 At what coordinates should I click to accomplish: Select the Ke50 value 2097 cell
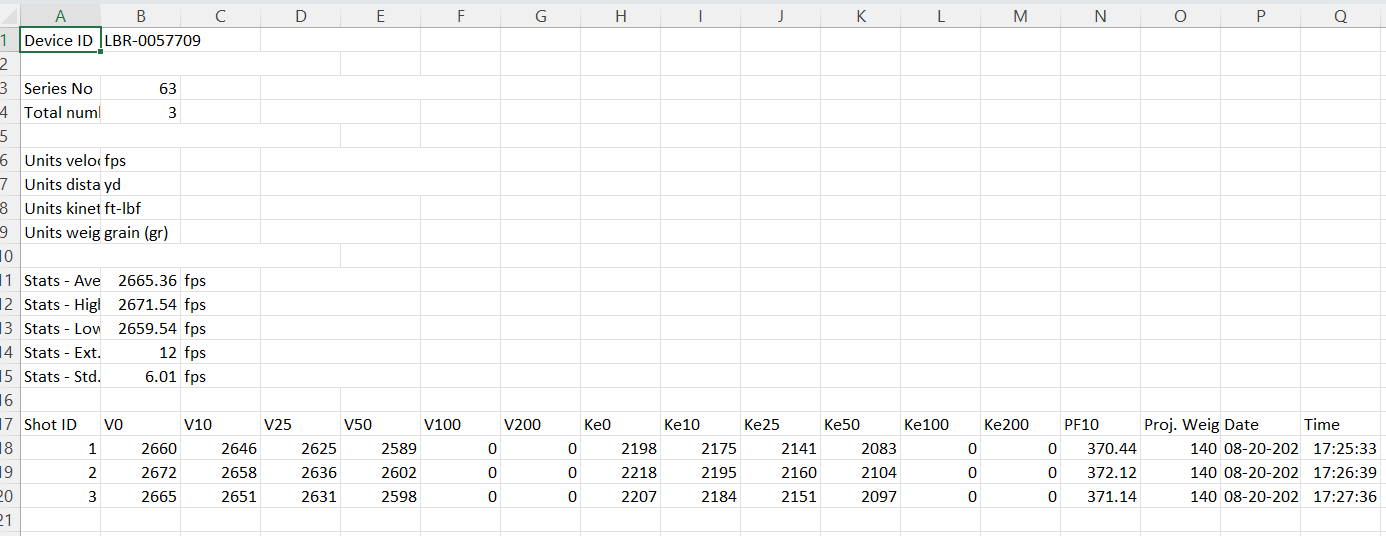click(860, 496)
